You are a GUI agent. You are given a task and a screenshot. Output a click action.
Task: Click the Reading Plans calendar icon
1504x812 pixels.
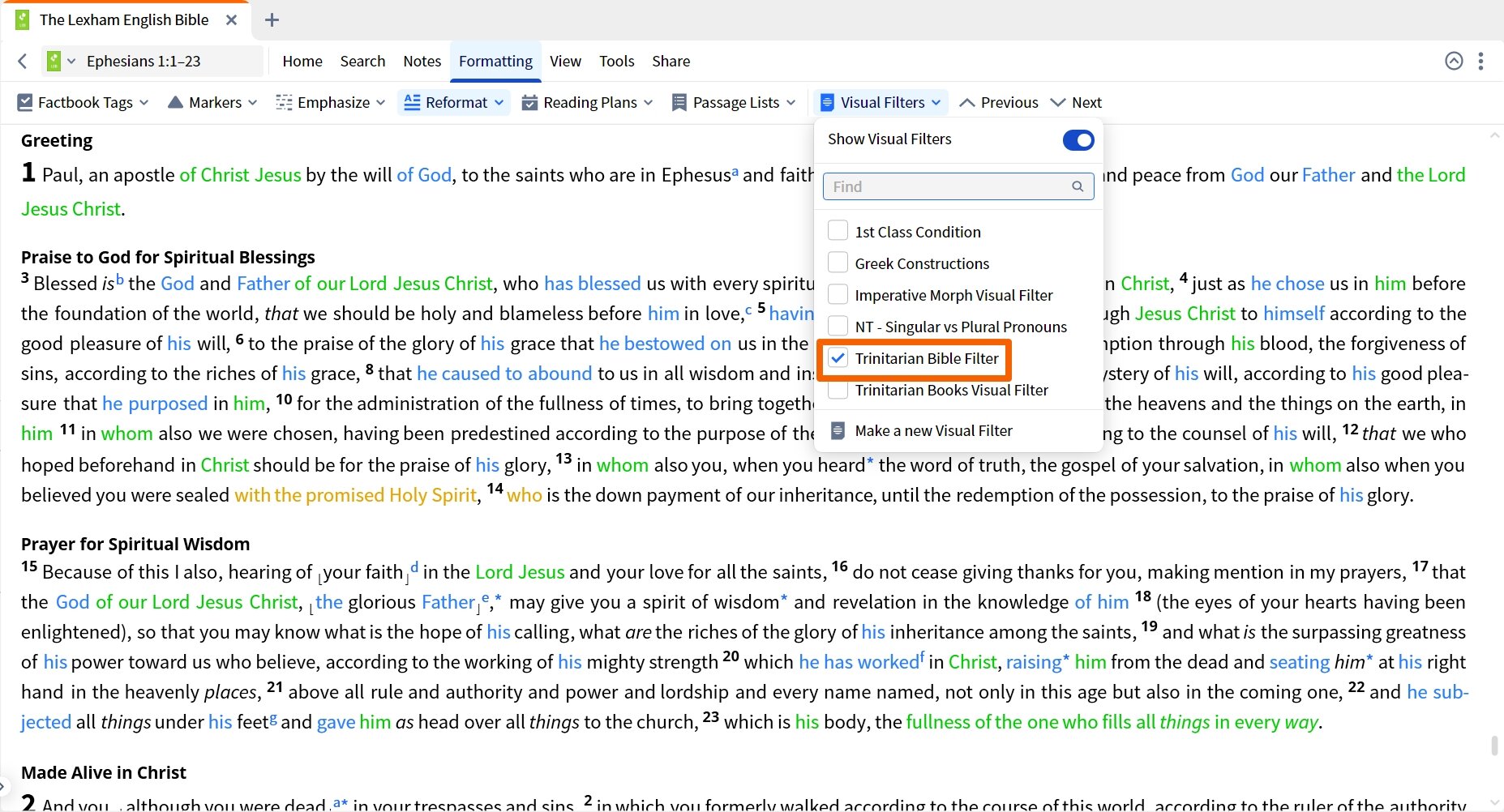(529, 103)
